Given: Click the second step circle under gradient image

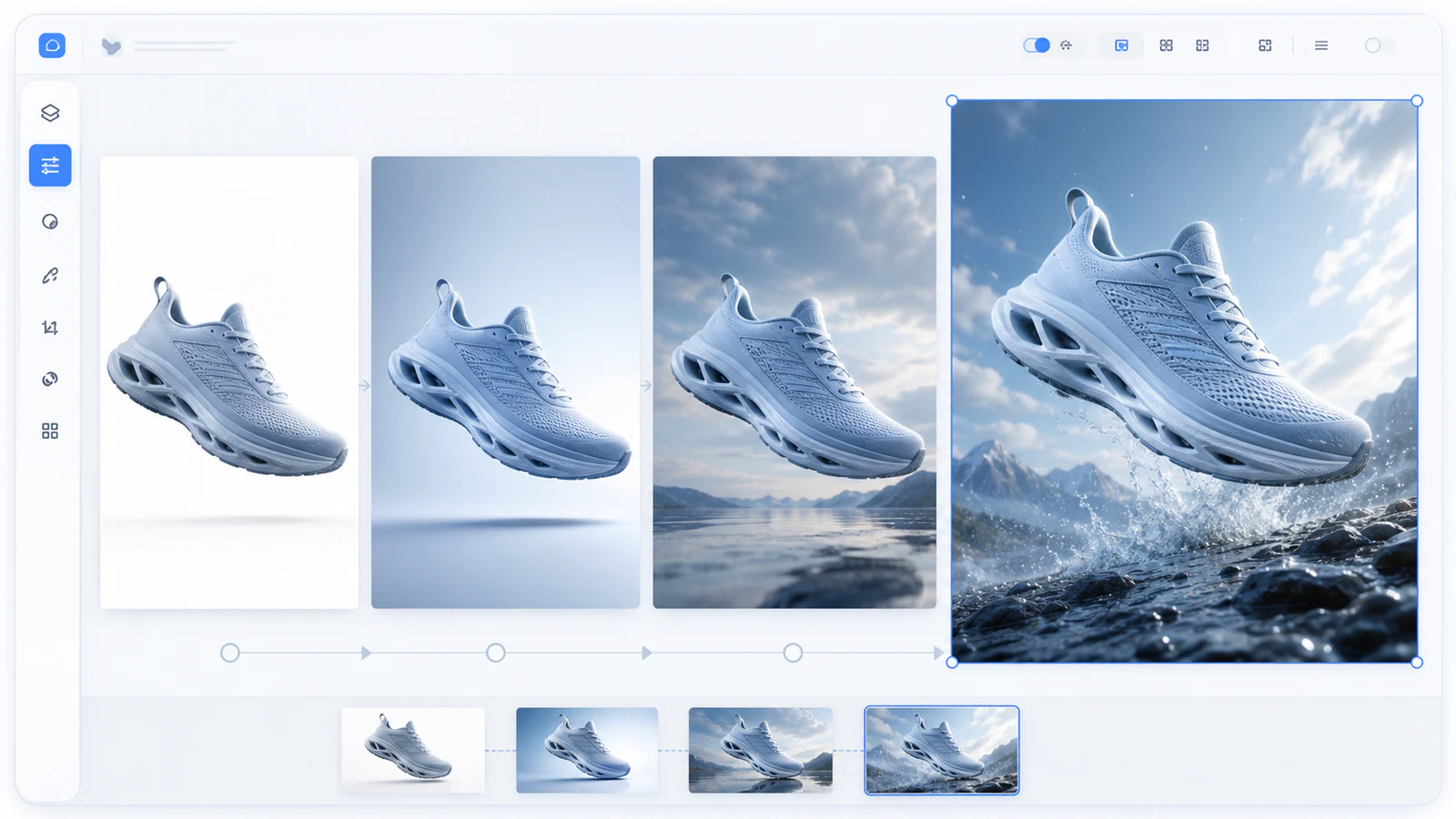Looking at the screenshot, I should point(496,652).
